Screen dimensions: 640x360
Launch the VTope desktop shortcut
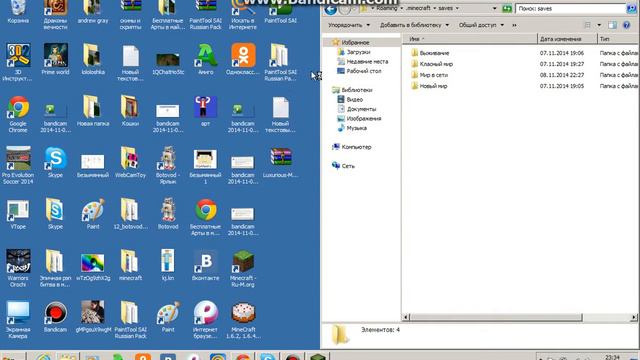coord(18,214)
